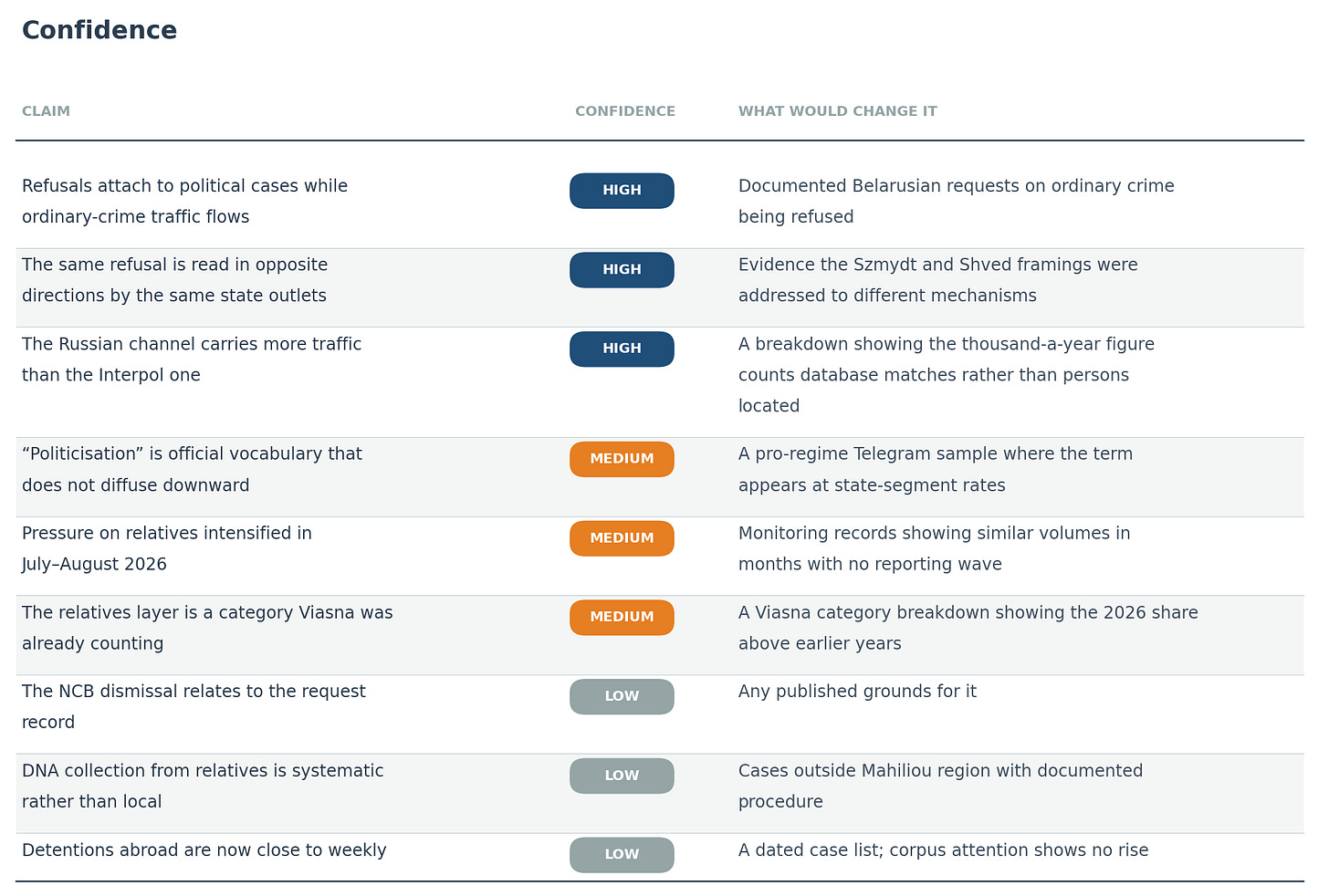Click the CONFIDENCE column header
The height and width of the screenshot is (896, 1329).
625,111
